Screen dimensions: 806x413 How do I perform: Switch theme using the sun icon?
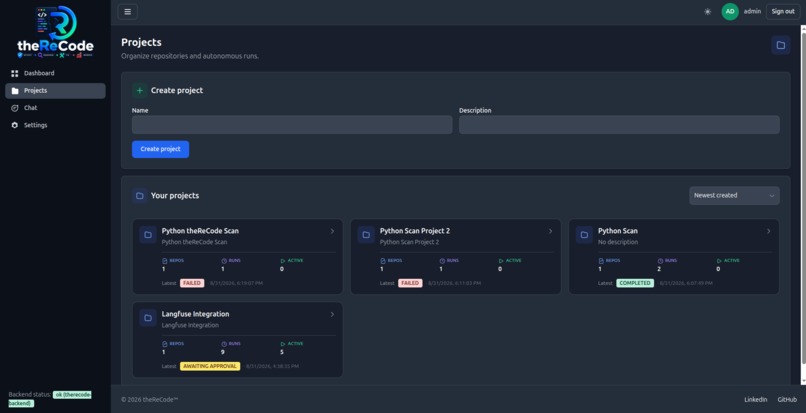pyautogui.click(x=707, y=12)
